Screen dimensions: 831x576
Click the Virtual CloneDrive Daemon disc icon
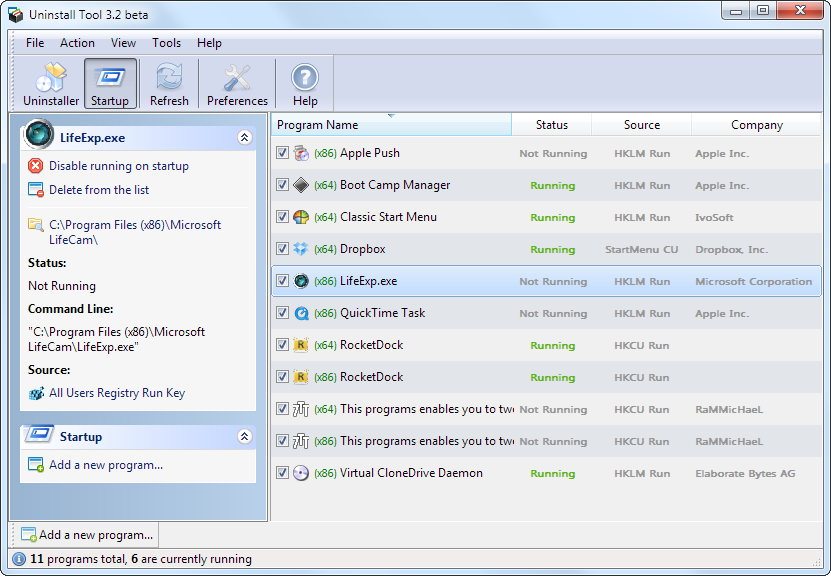tap(301, 473)
